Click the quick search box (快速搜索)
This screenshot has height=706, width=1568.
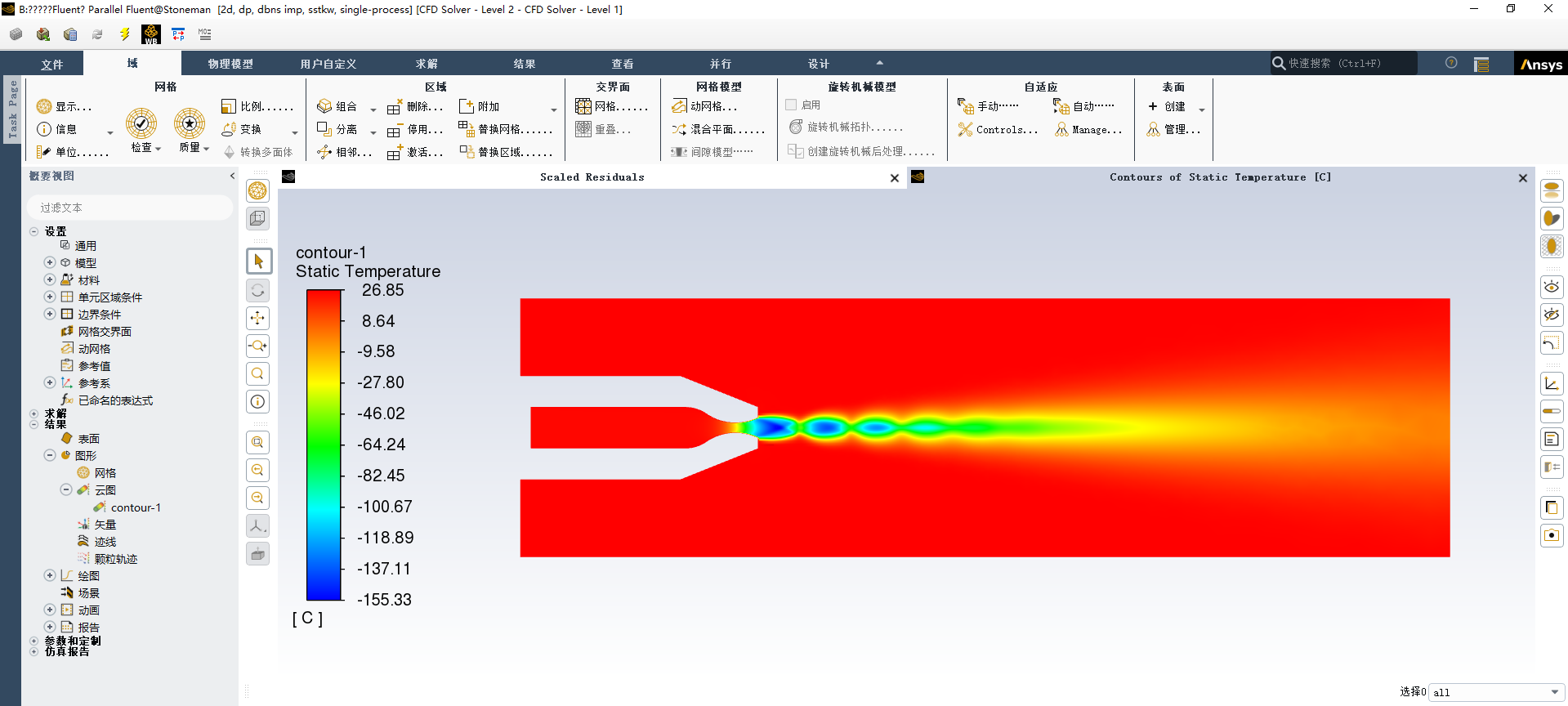point(1343,63)
